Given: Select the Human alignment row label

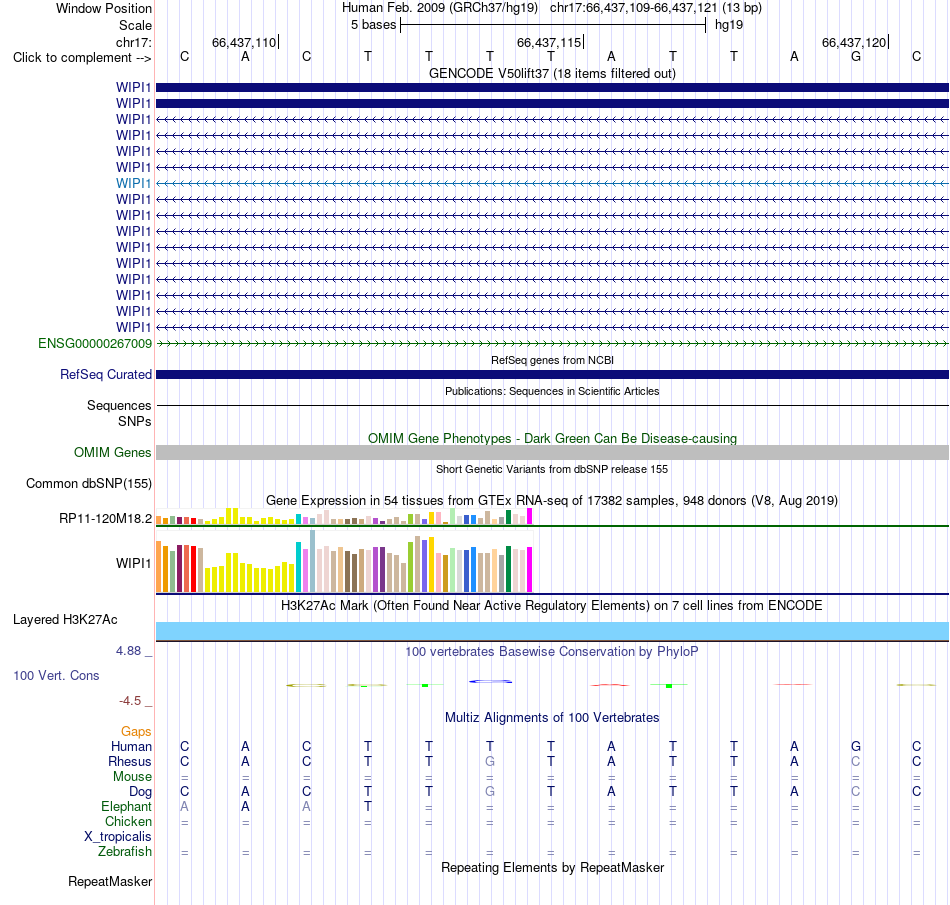Looking at the screenshot, I should coord(131,746).
